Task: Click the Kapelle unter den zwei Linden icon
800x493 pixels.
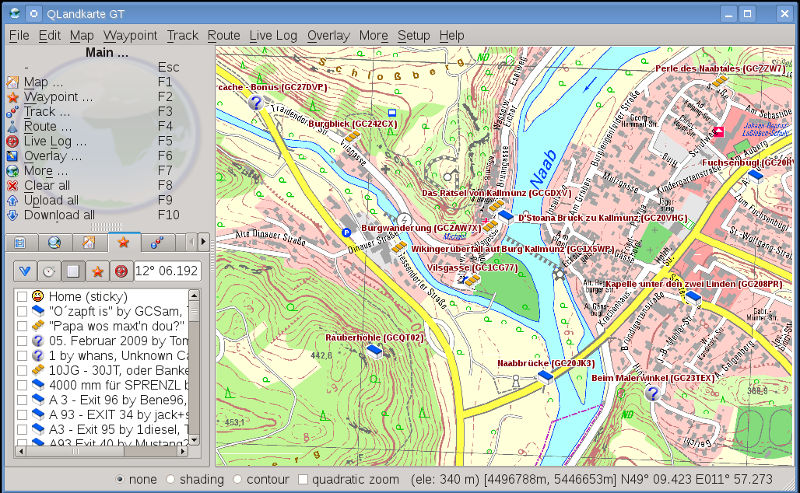Action: [693, 297]
